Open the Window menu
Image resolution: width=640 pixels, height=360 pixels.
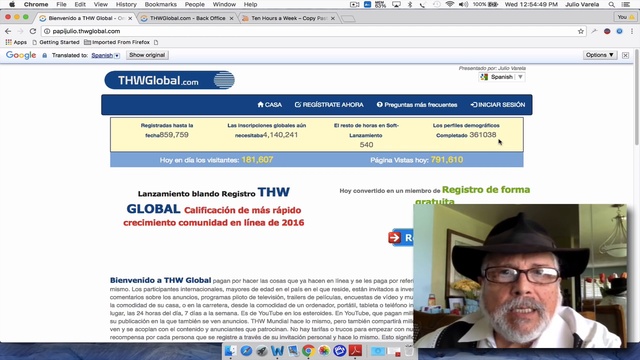[x=224, y=4]
